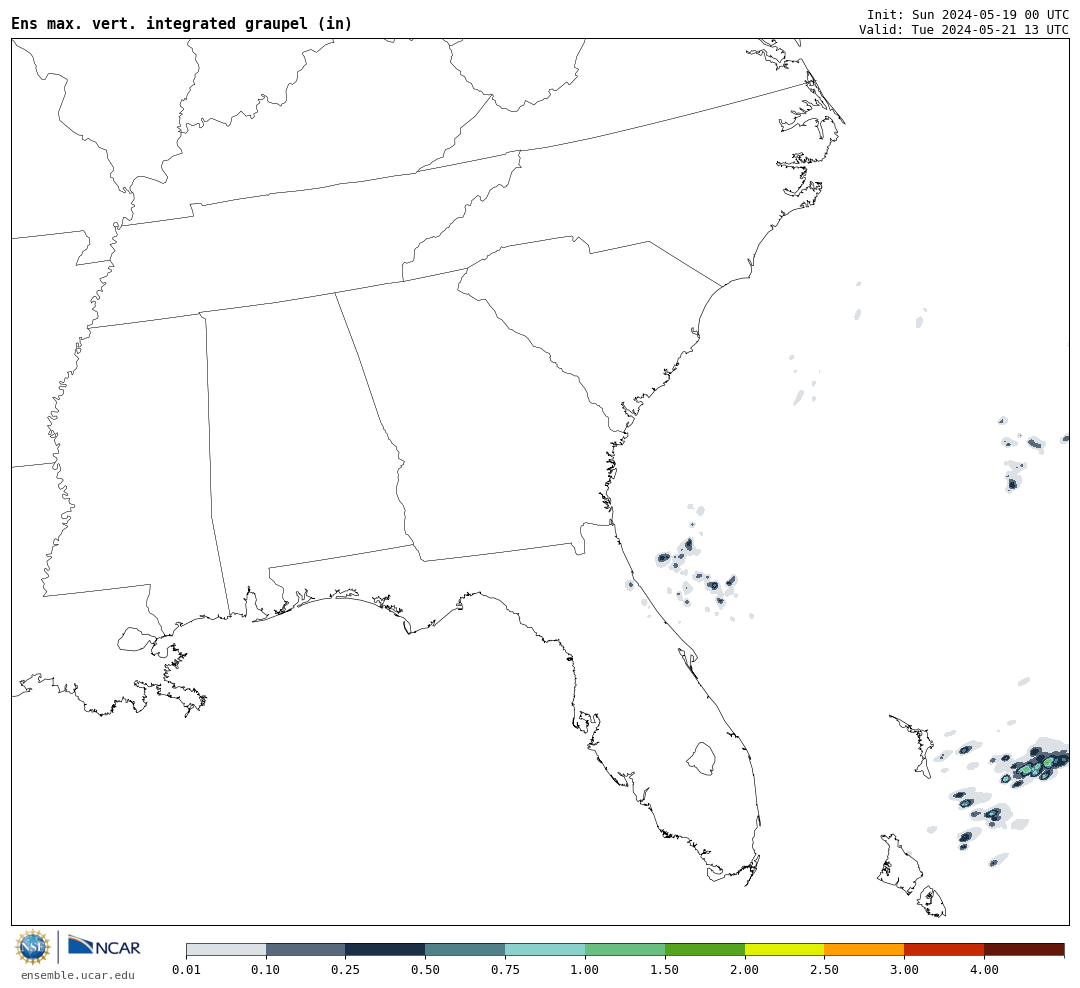Select the dark maroon swatch above 4.00

click(1024, 949)
